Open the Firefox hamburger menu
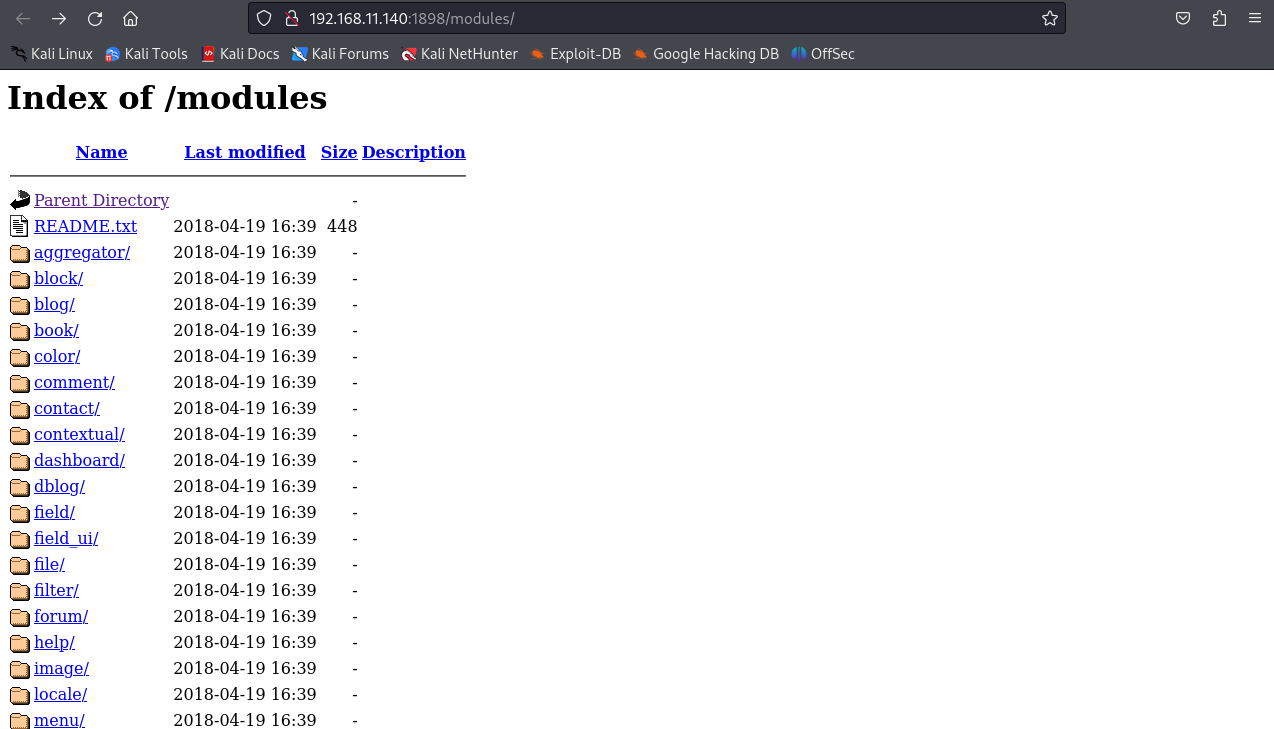This screenshot has height=729, width=1274. click(1255, 18)
